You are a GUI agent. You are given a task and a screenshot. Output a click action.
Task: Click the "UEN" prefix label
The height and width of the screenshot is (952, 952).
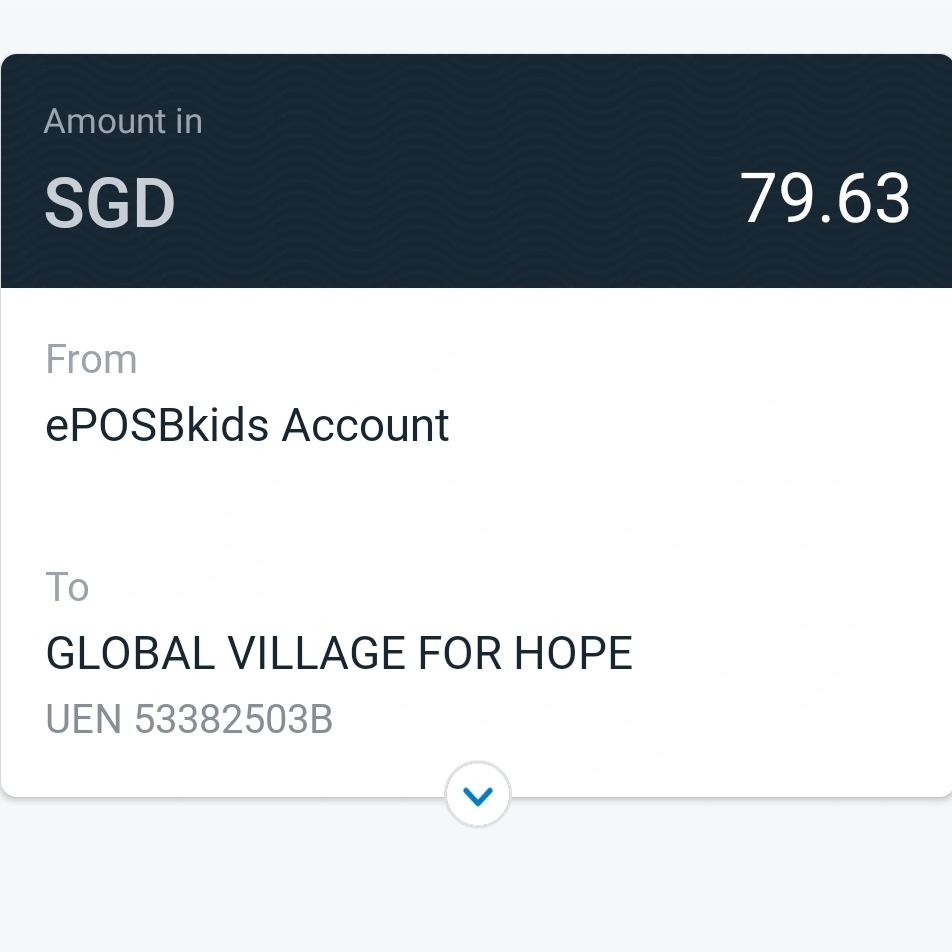84,720
